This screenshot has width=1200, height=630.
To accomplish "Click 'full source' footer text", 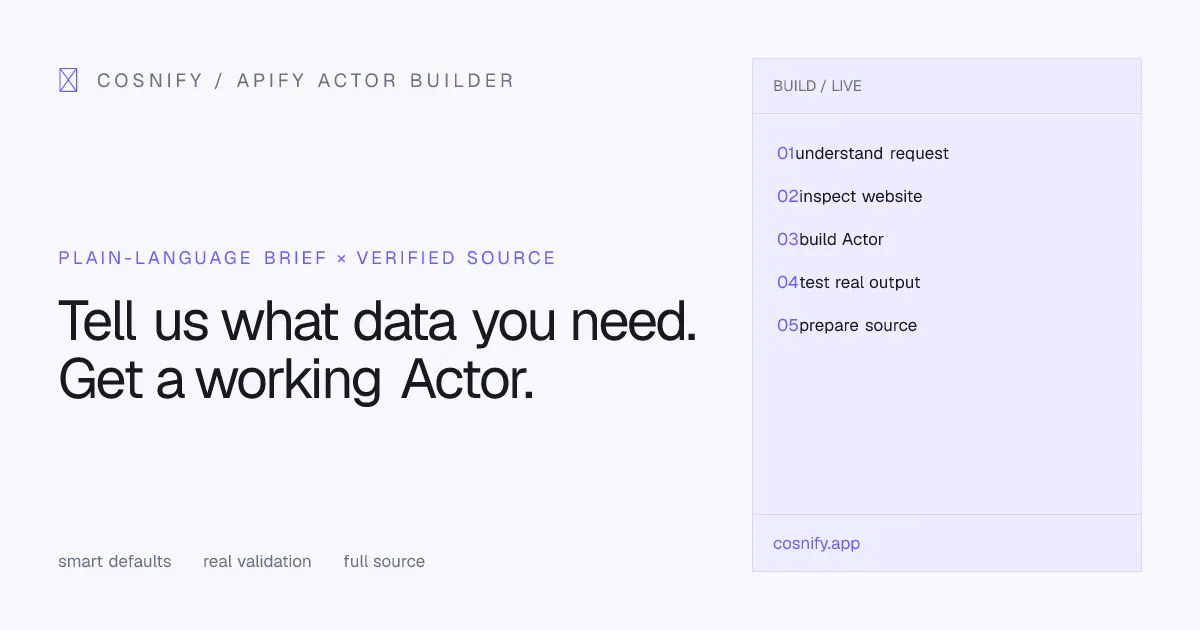I will pos(384,561).
